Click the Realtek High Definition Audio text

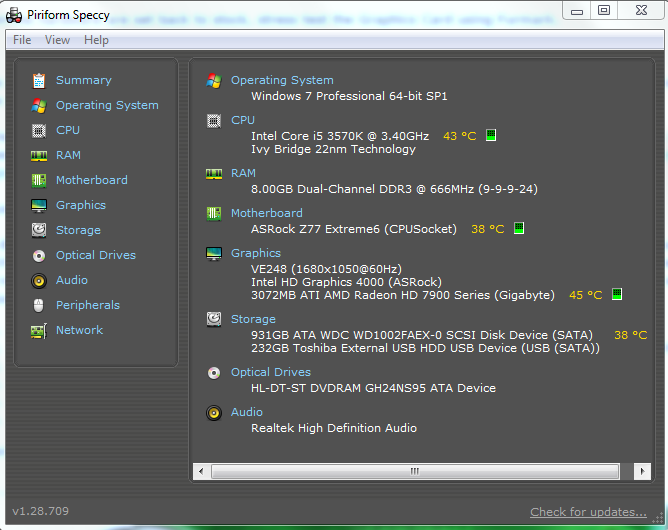point(334,428)
